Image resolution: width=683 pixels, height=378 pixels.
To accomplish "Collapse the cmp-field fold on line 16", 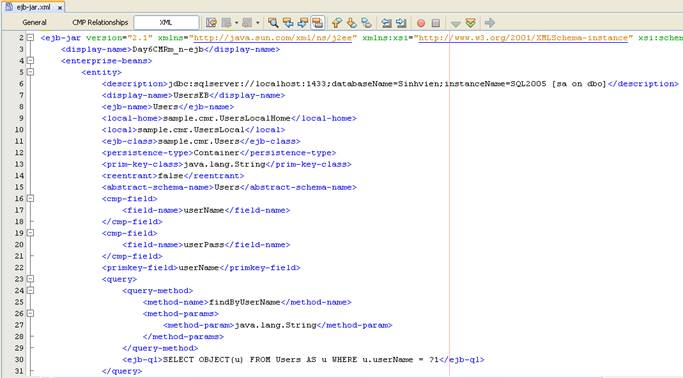I will point(30,198).
